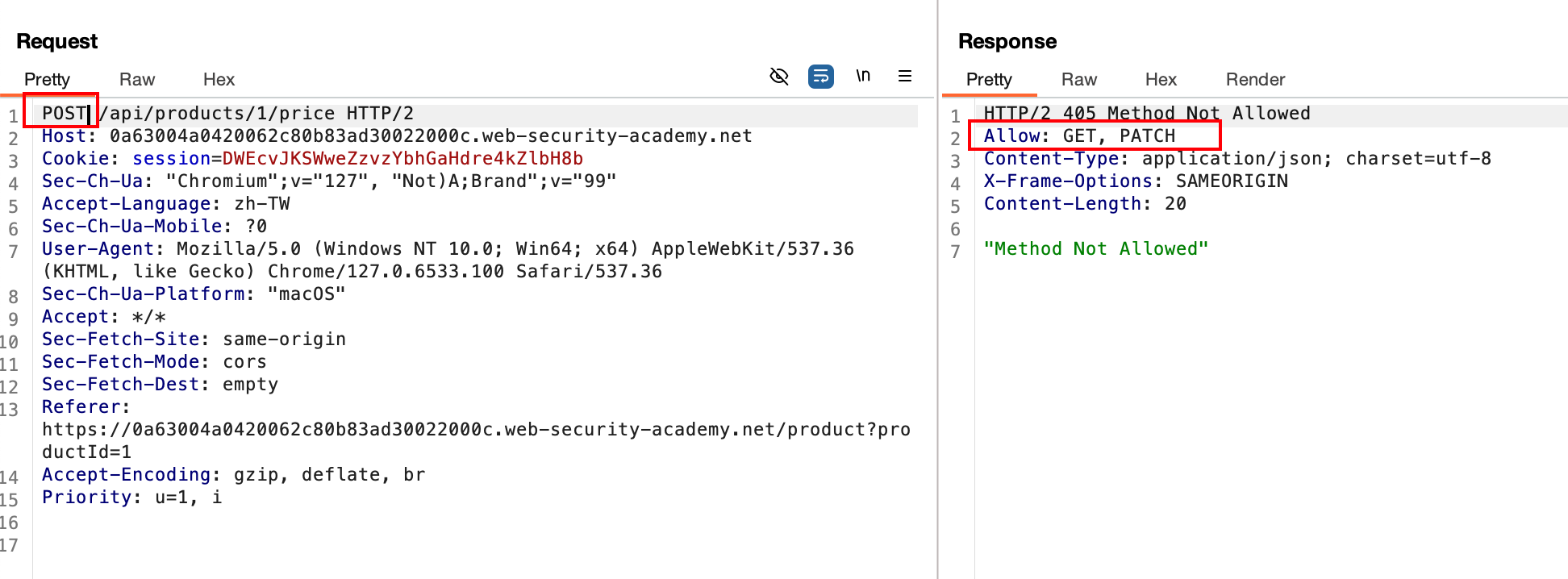Click the green "Method Not Allowed" response body
The width and height of the screenshot is (1568, 579).
click(1095, 249)
